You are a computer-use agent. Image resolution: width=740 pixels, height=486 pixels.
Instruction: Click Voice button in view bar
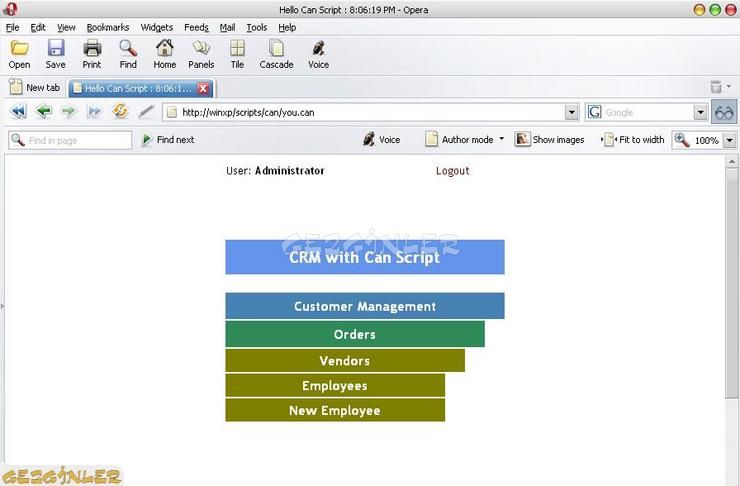click(381, 140)
